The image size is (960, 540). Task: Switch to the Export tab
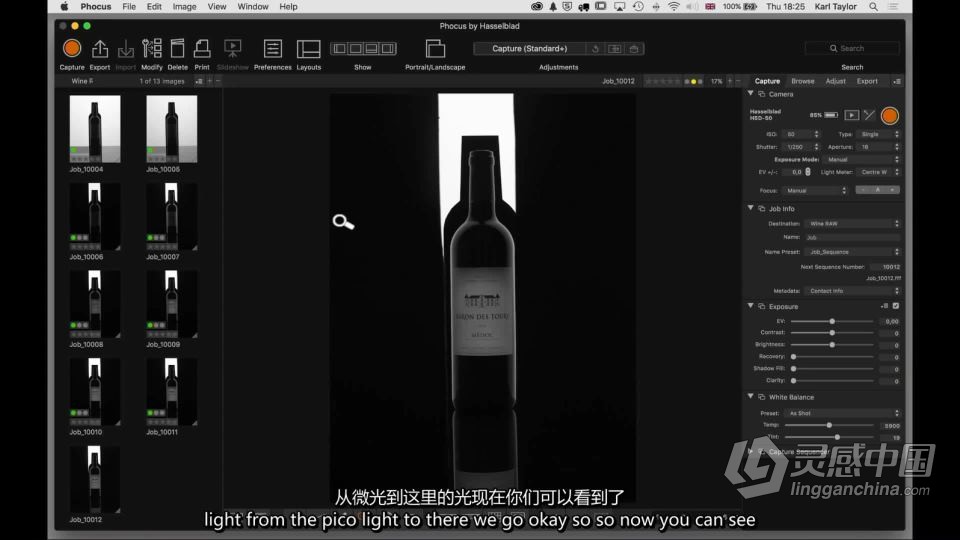[867, 81]
